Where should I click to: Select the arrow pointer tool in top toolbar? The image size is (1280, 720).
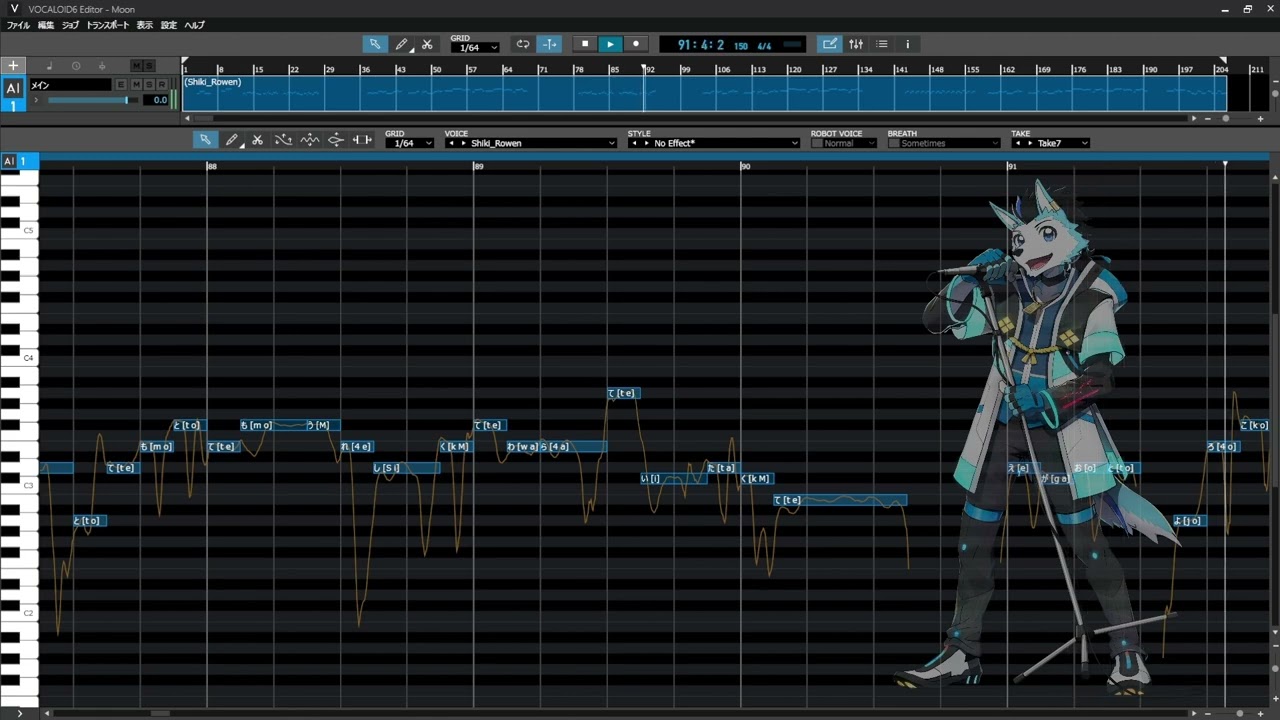(375, 44)
